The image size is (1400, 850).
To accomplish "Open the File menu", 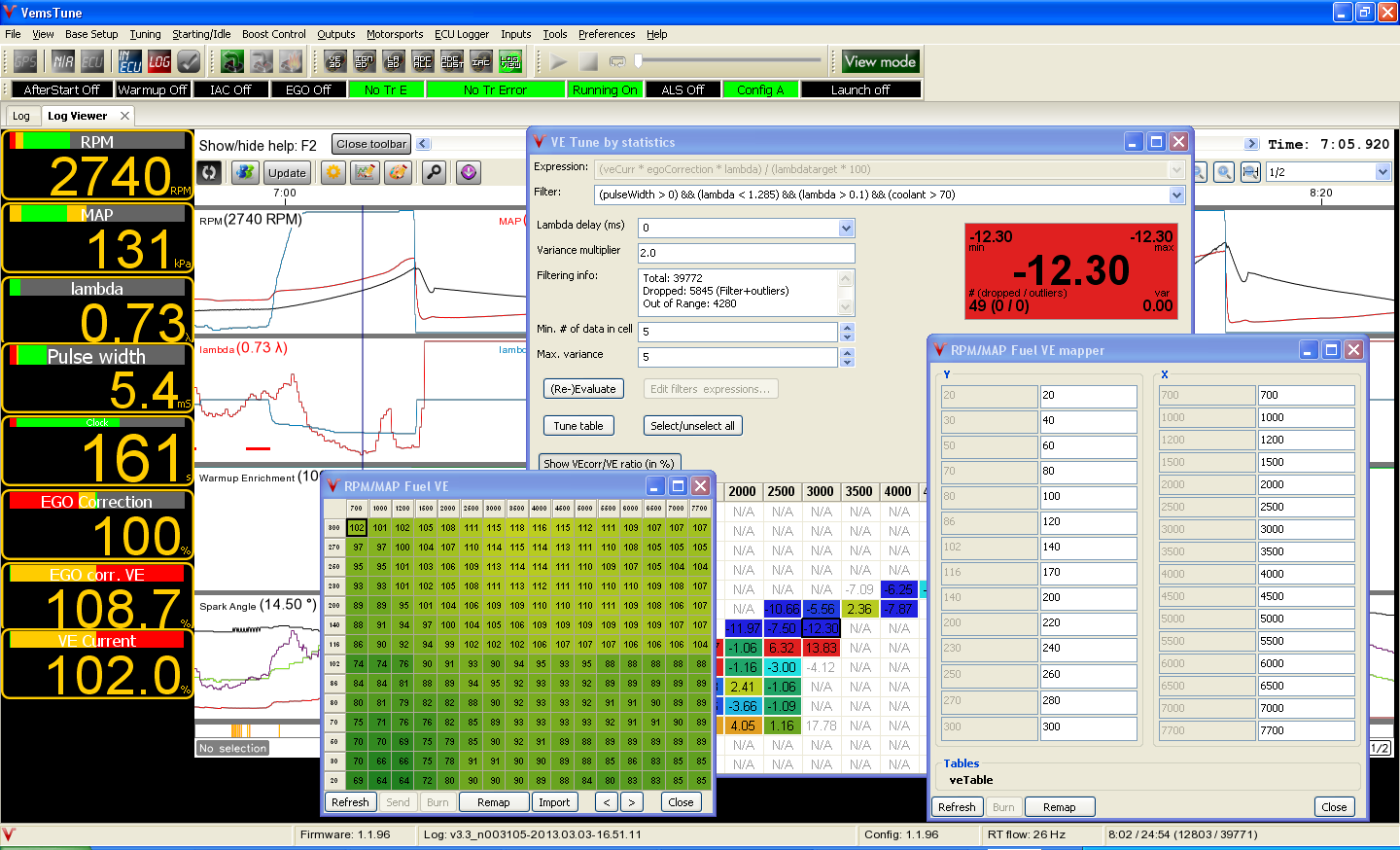I will pyautogui.click(x=13, y=34).
